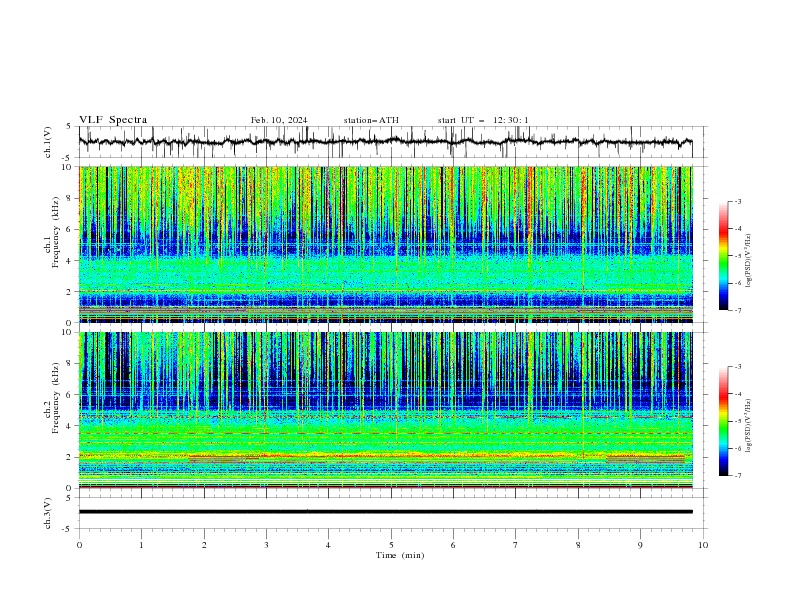Click the "-3" label on upper colorbar
Viewport: 792px width, 612px height.
pyautogui.click(x=737, y=201)
